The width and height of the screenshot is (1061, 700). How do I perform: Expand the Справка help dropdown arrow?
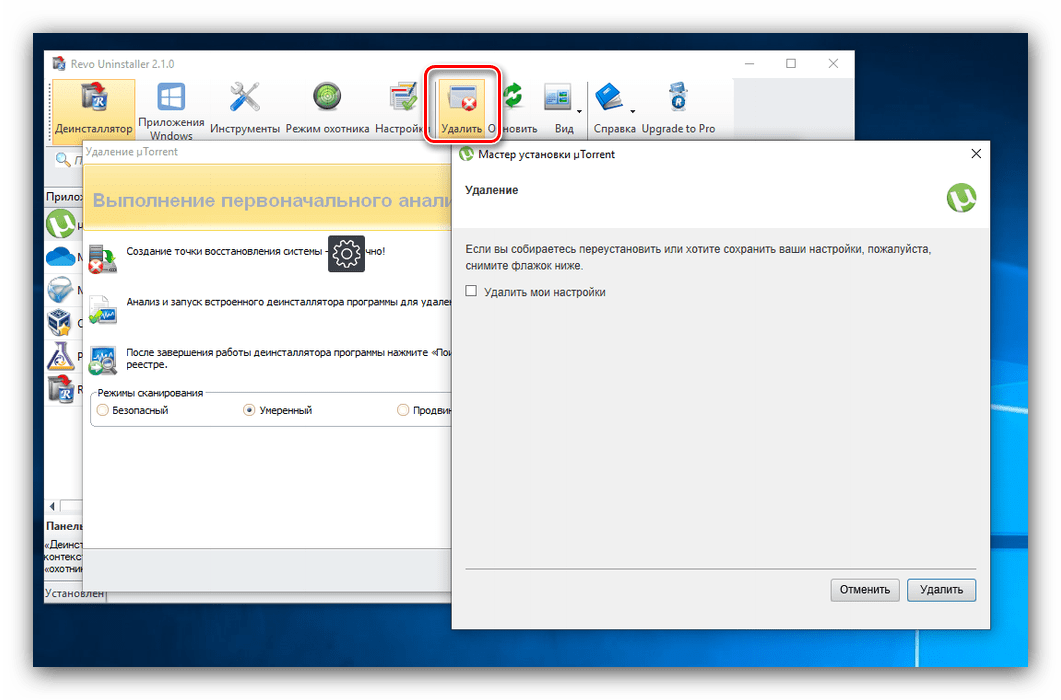(x=632, y=110)
